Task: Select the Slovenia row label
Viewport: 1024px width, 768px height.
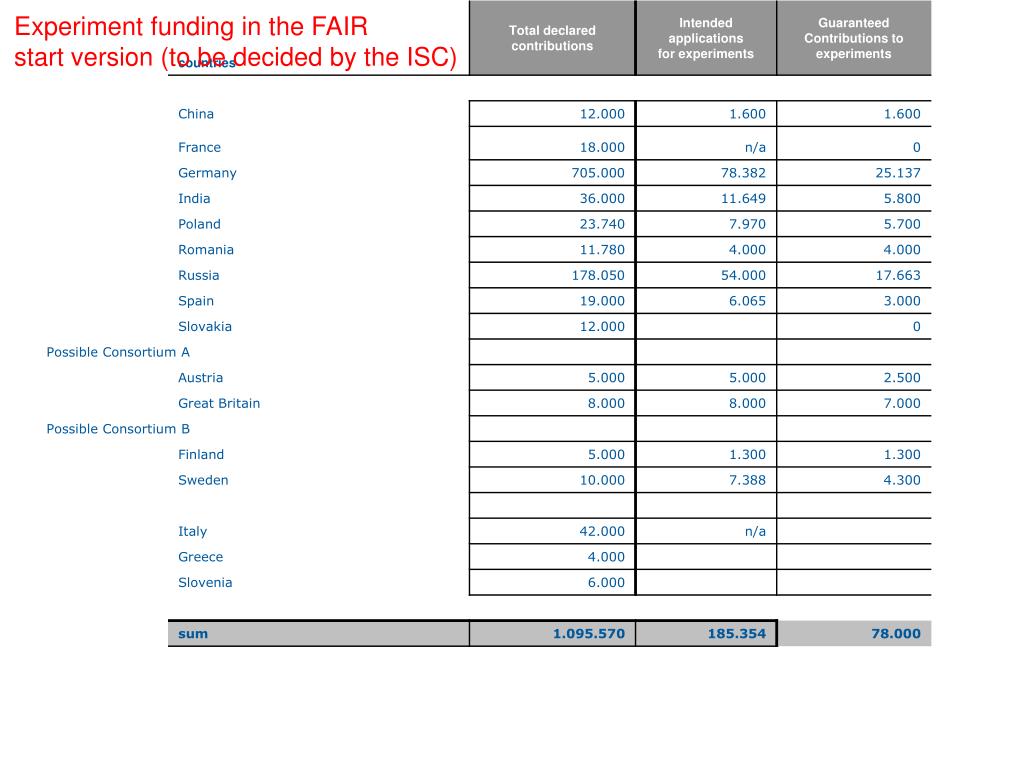Action: 205,583
